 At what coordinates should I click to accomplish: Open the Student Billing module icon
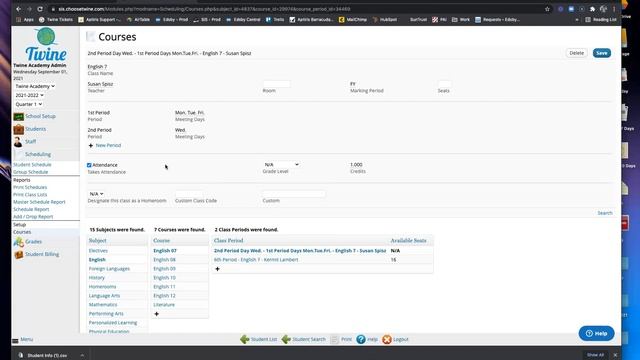click(18, 255)
